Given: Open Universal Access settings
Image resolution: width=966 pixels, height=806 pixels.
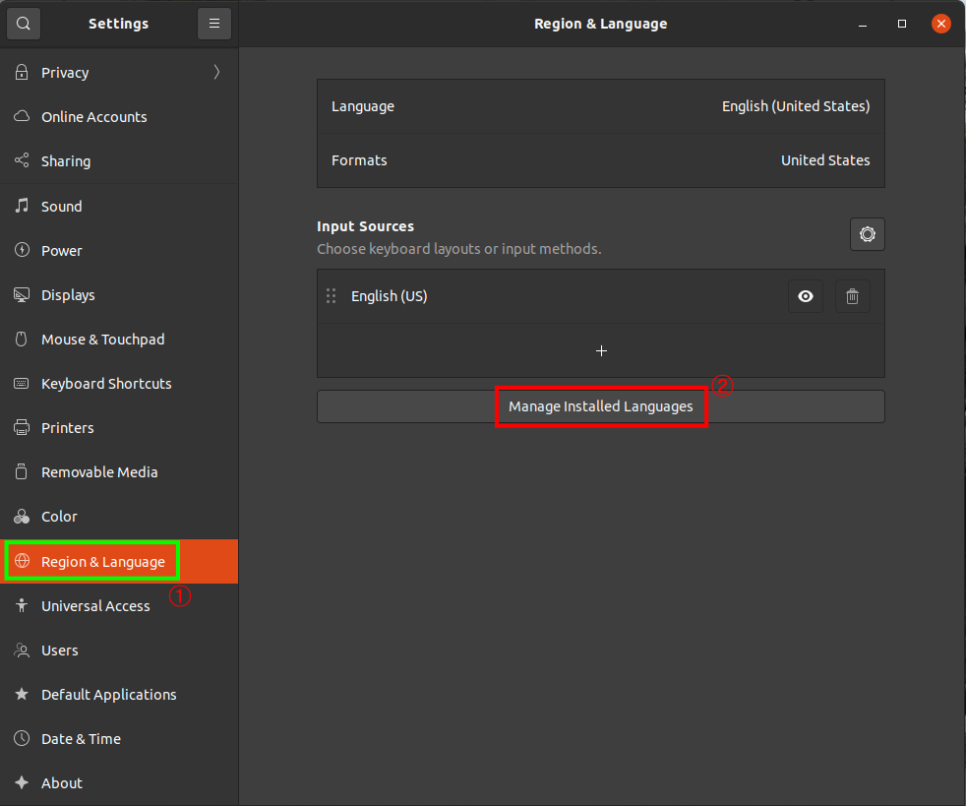Looking at the screenshot, I should (119, 606).
